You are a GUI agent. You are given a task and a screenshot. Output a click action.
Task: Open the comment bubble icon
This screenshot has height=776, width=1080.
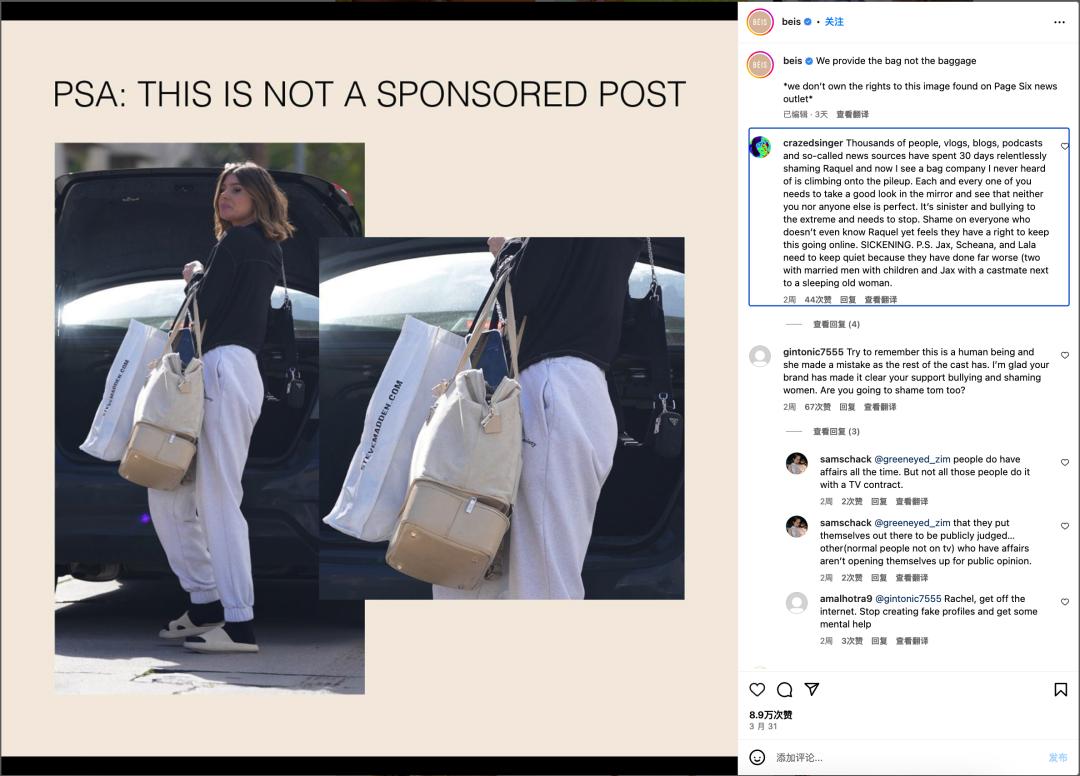[x=785, y=689]
